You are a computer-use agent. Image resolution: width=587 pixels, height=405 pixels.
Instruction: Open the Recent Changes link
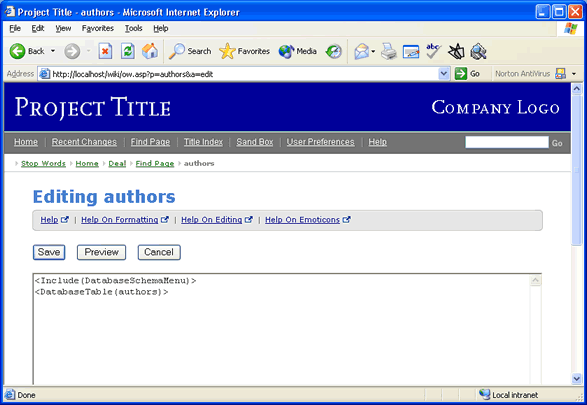[x=84, y=142]
